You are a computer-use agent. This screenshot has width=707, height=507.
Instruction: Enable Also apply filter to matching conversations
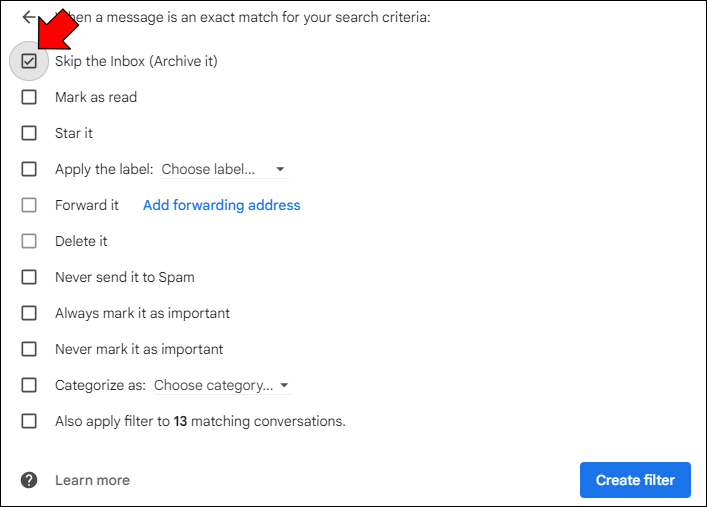(29, 421)
